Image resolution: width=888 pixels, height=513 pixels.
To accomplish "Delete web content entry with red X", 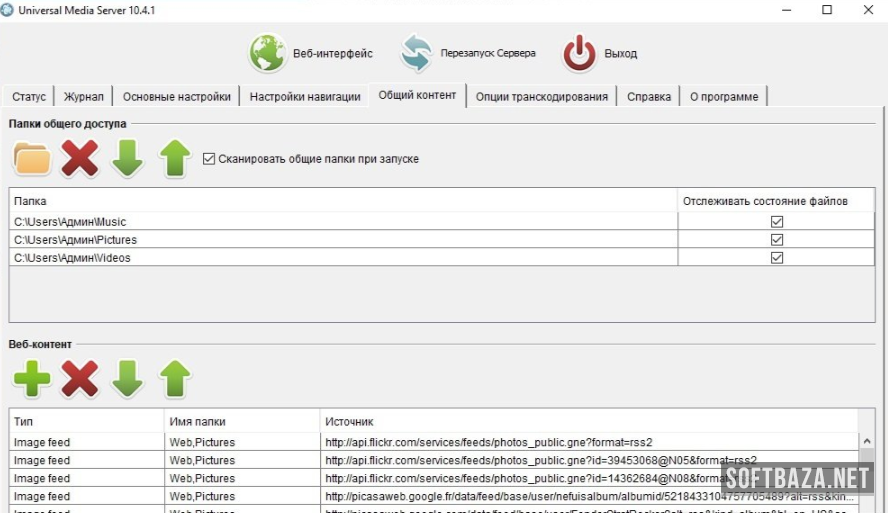I will pos(80,379).
